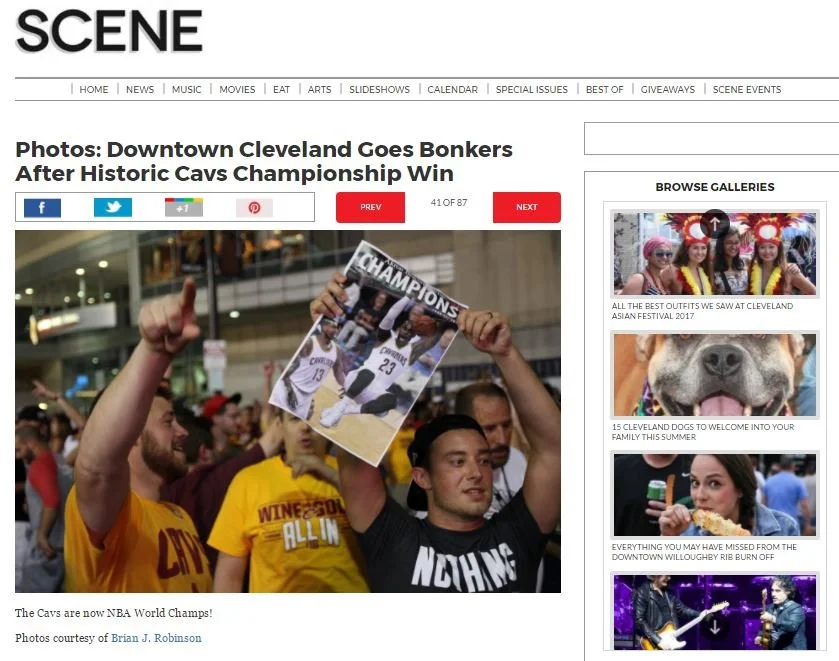Open the Brian J. Robinson photographer link
Viewport: 839px width, 661px height.
156,638
